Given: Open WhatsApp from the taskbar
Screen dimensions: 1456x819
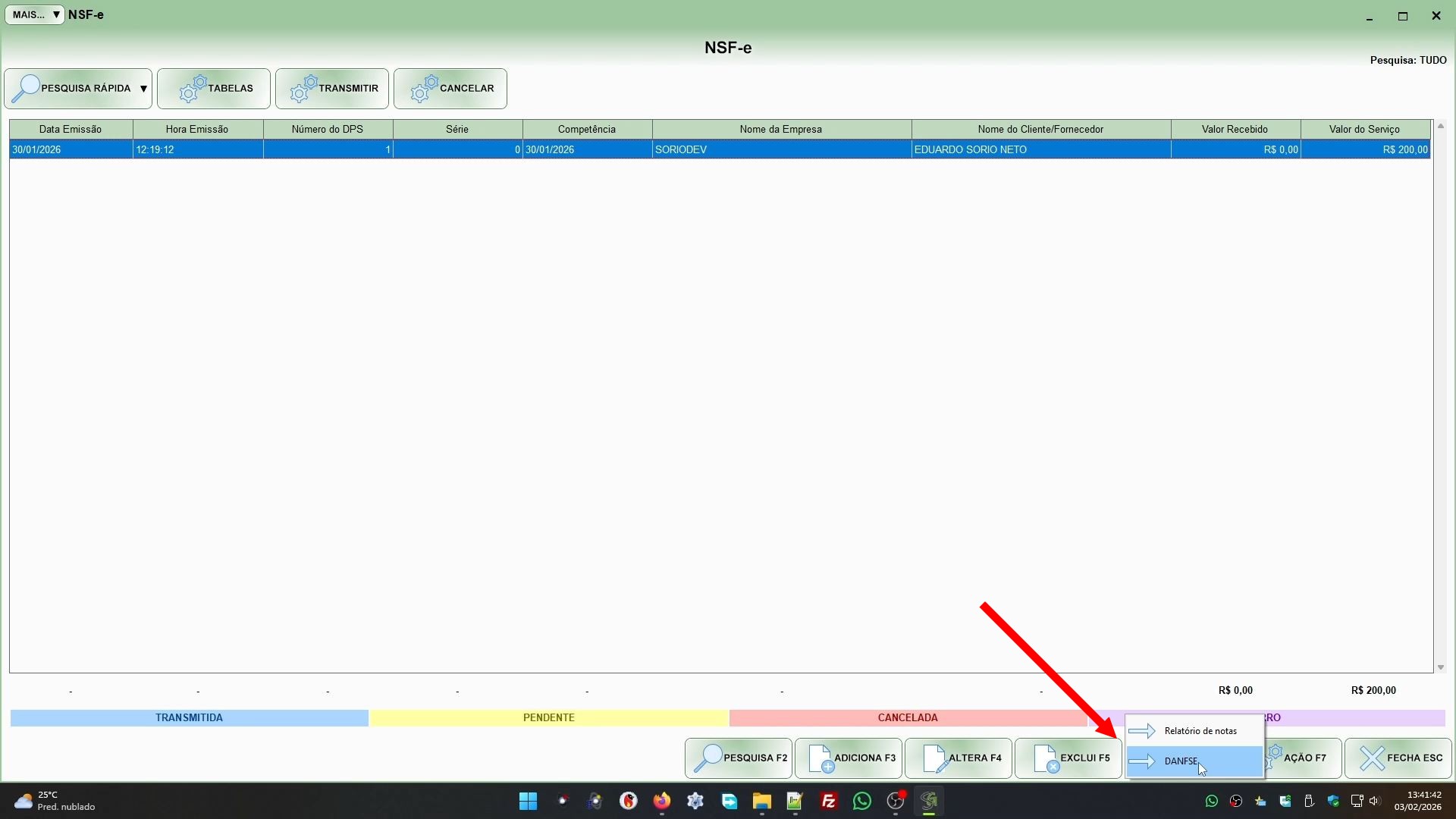Looking at the screenshot, I should [861, 802].
